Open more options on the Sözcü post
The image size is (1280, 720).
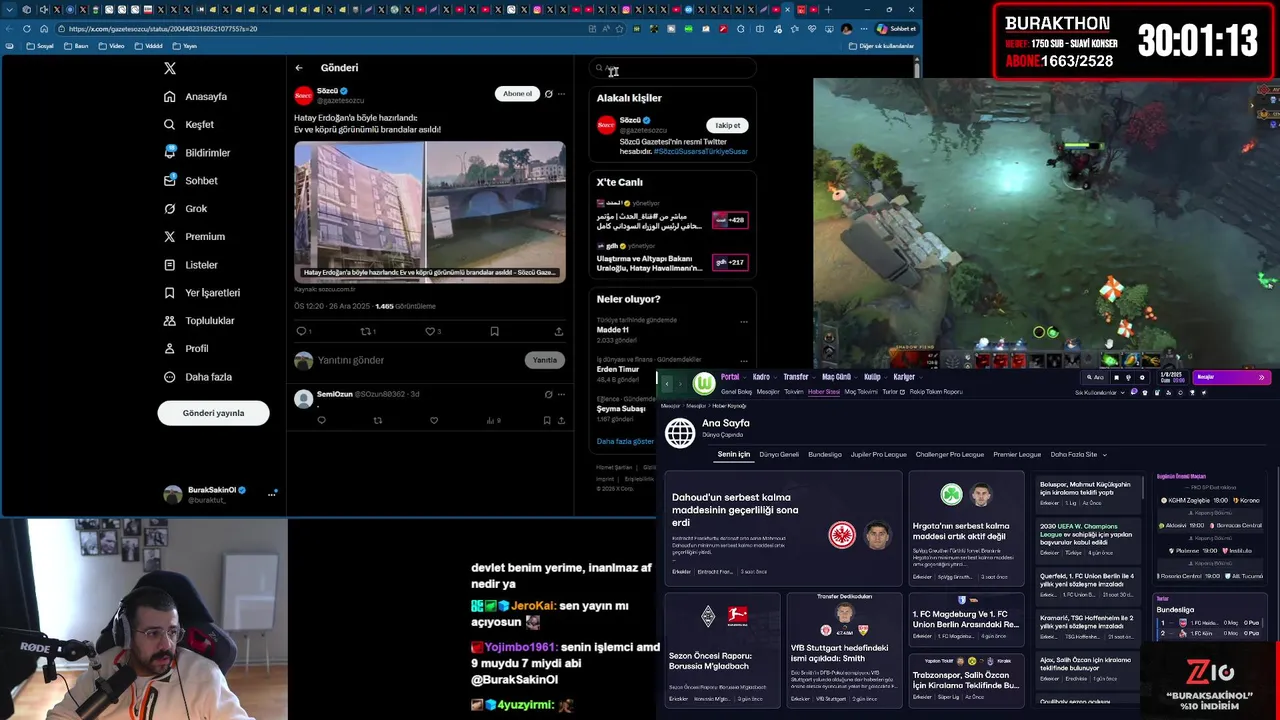(561, 94)
